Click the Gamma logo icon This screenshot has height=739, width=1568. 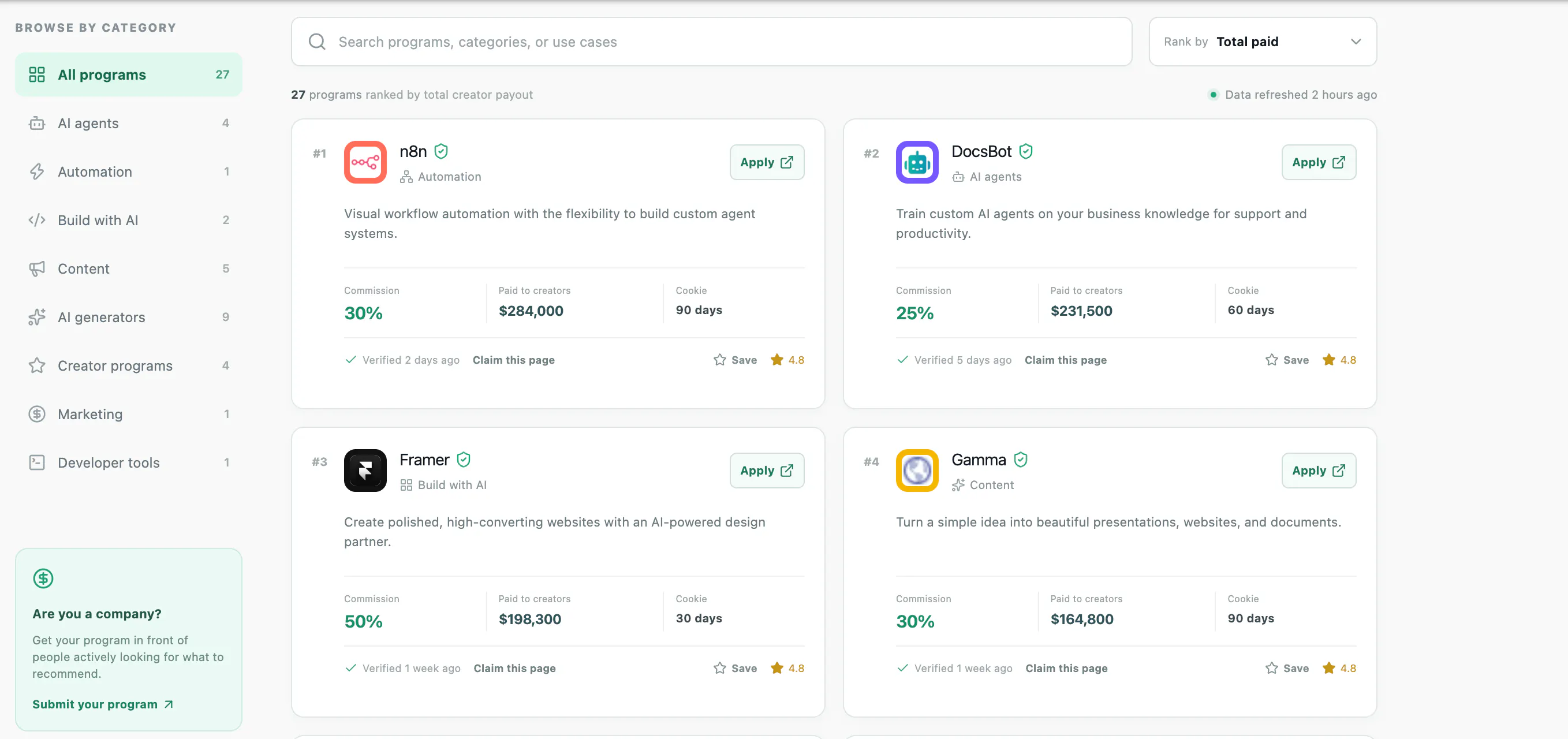(917, 471)
